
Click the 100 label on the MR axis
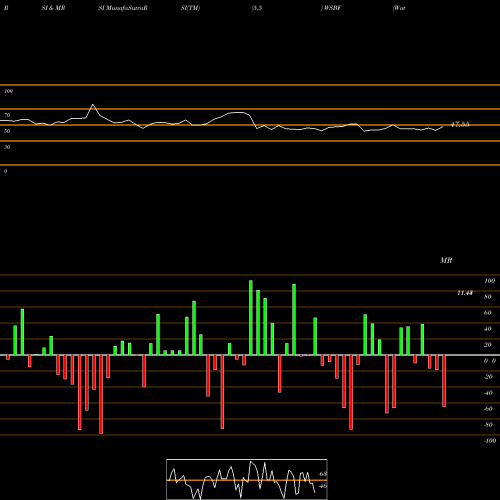(x=489, y=281)
